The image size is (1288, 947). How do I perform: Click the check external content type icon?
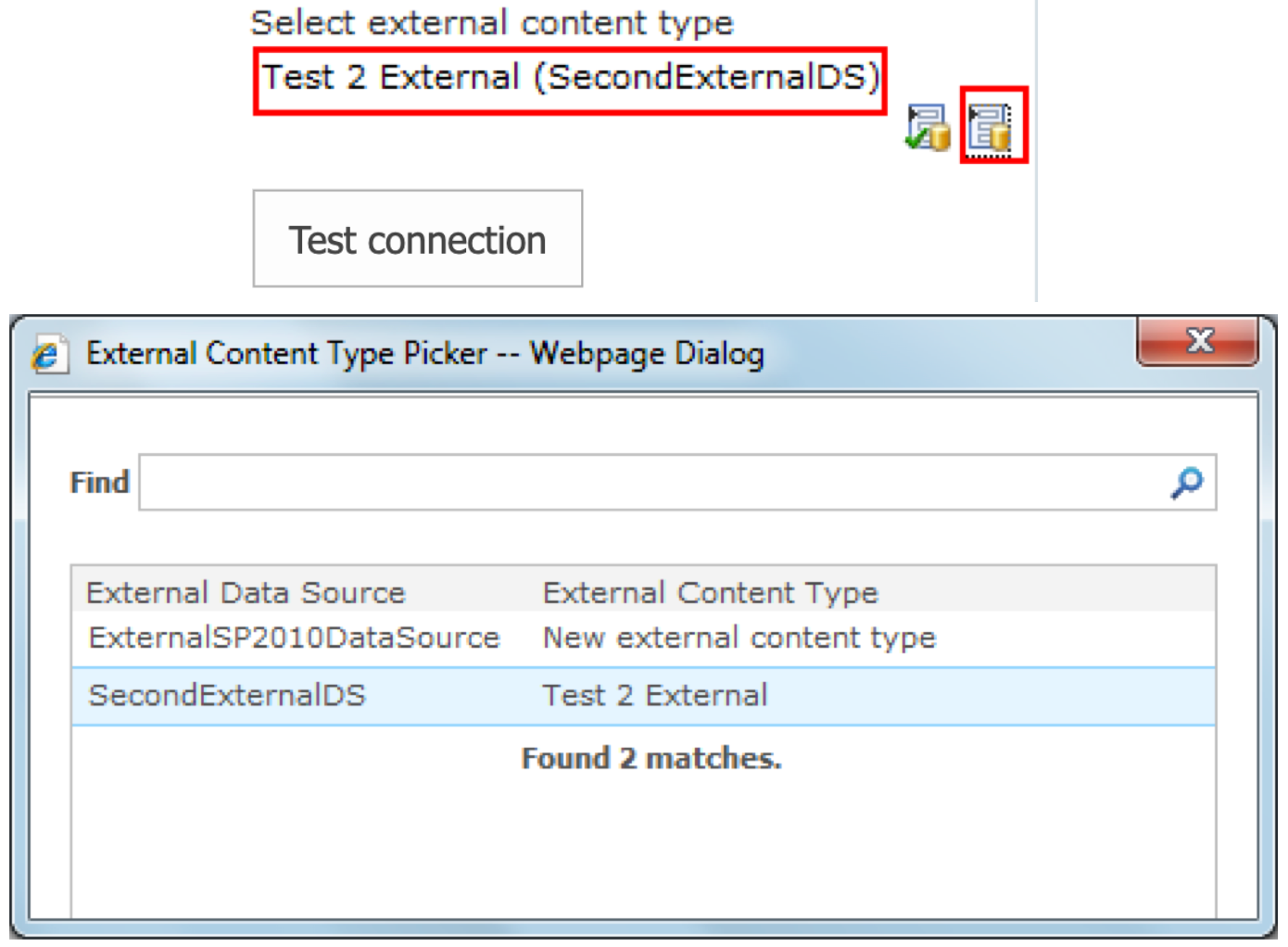tap(928, 127)
